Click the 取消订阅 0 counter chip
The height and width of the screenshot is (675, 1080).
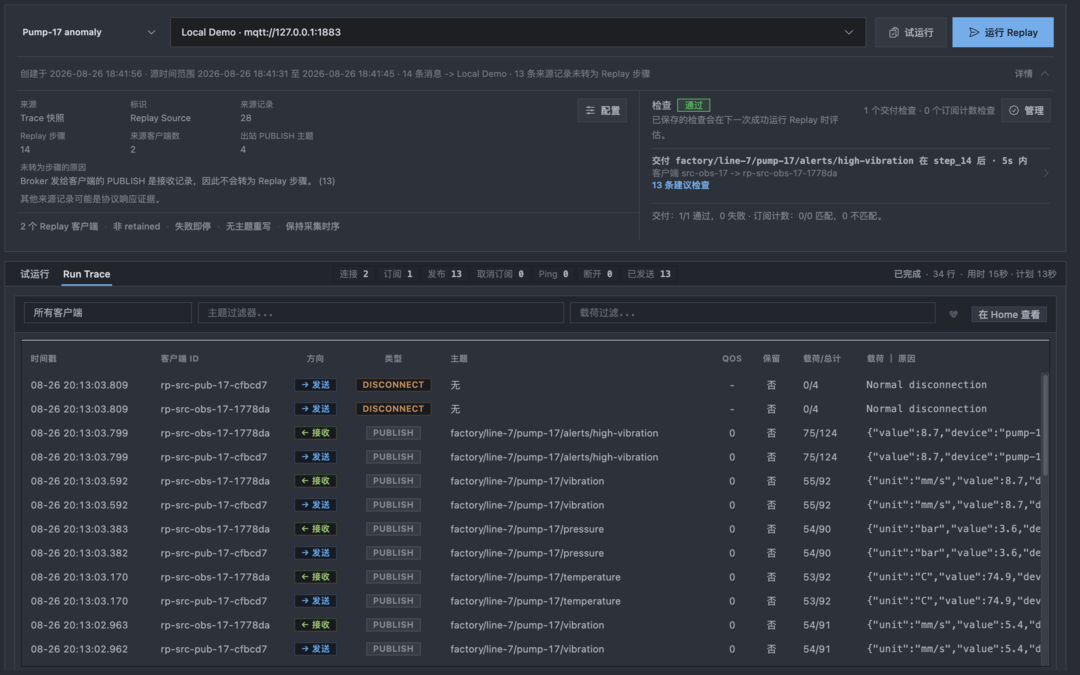tap(500, 274)
